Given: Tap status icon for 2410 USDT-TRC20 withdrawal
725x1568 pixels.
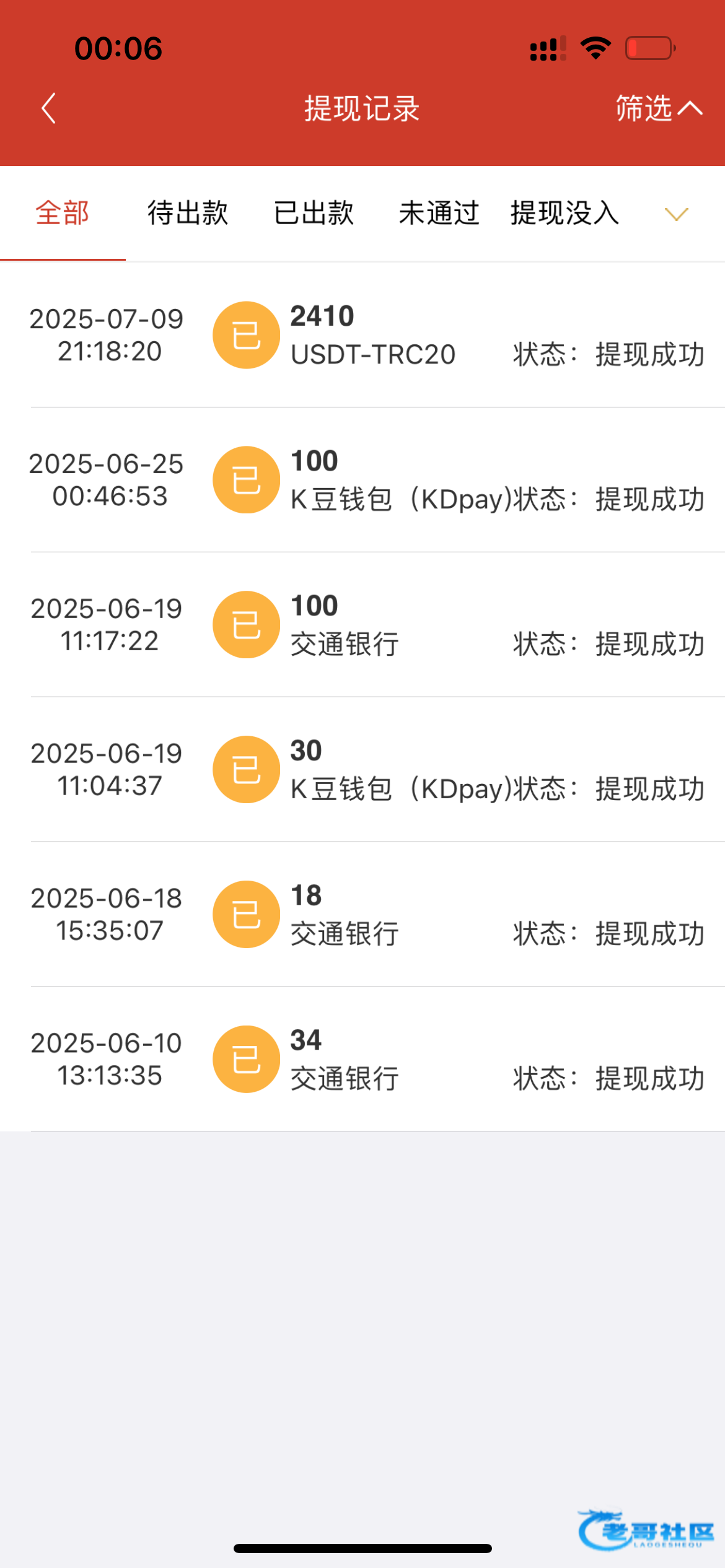Looking at the screenshot, I should point(246,335).
